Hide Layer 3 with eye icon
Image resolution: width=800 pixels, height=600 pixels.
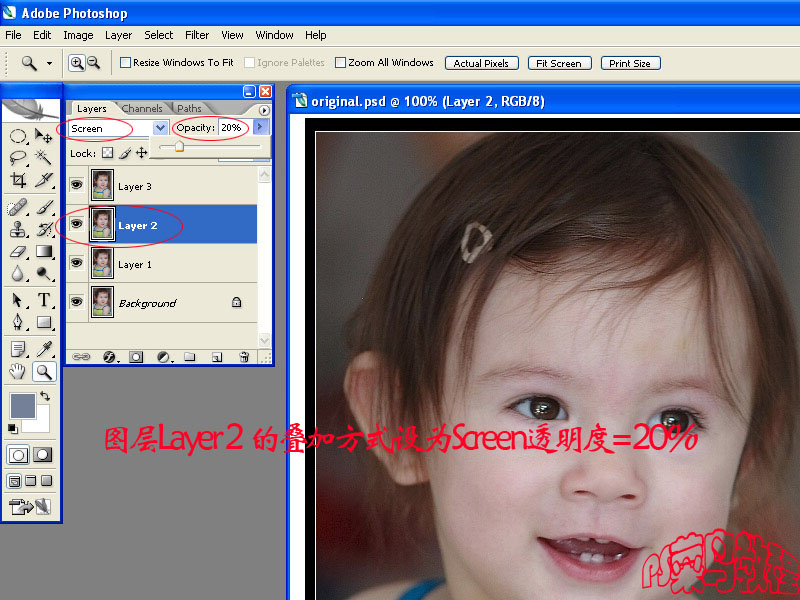77,185
